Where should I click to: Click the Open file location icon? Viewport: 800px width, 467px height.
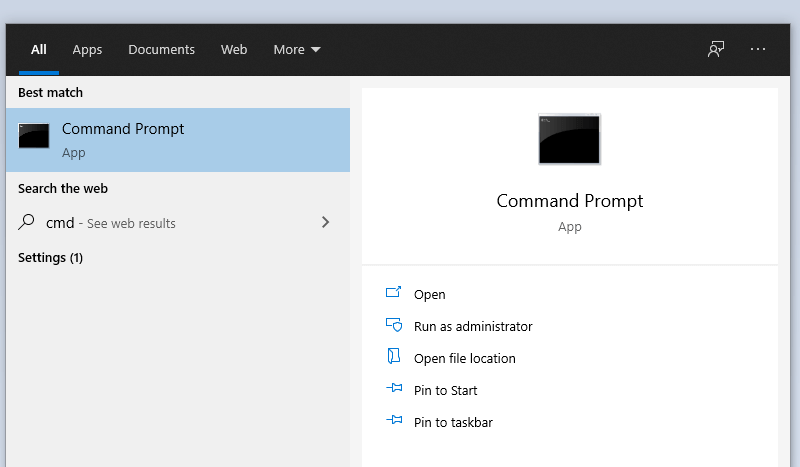393,356
